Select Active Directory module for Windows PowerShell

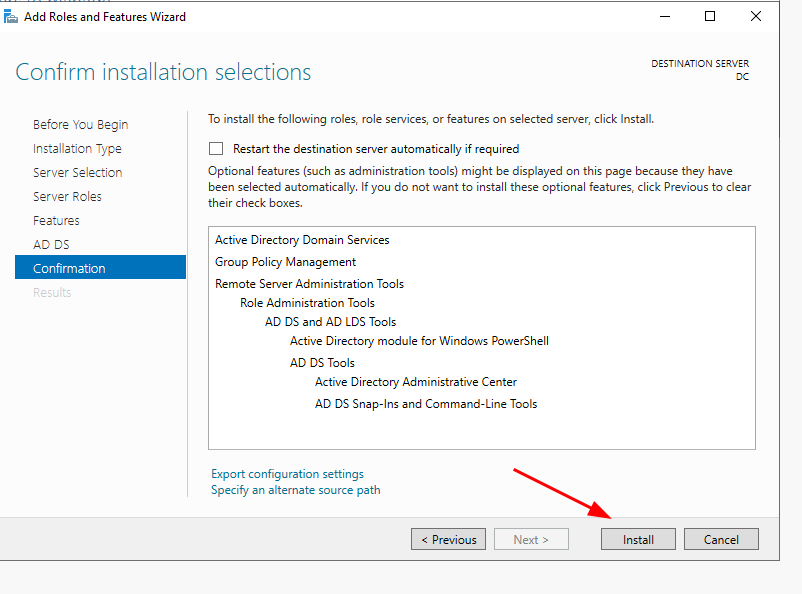[x=419, y=341]
